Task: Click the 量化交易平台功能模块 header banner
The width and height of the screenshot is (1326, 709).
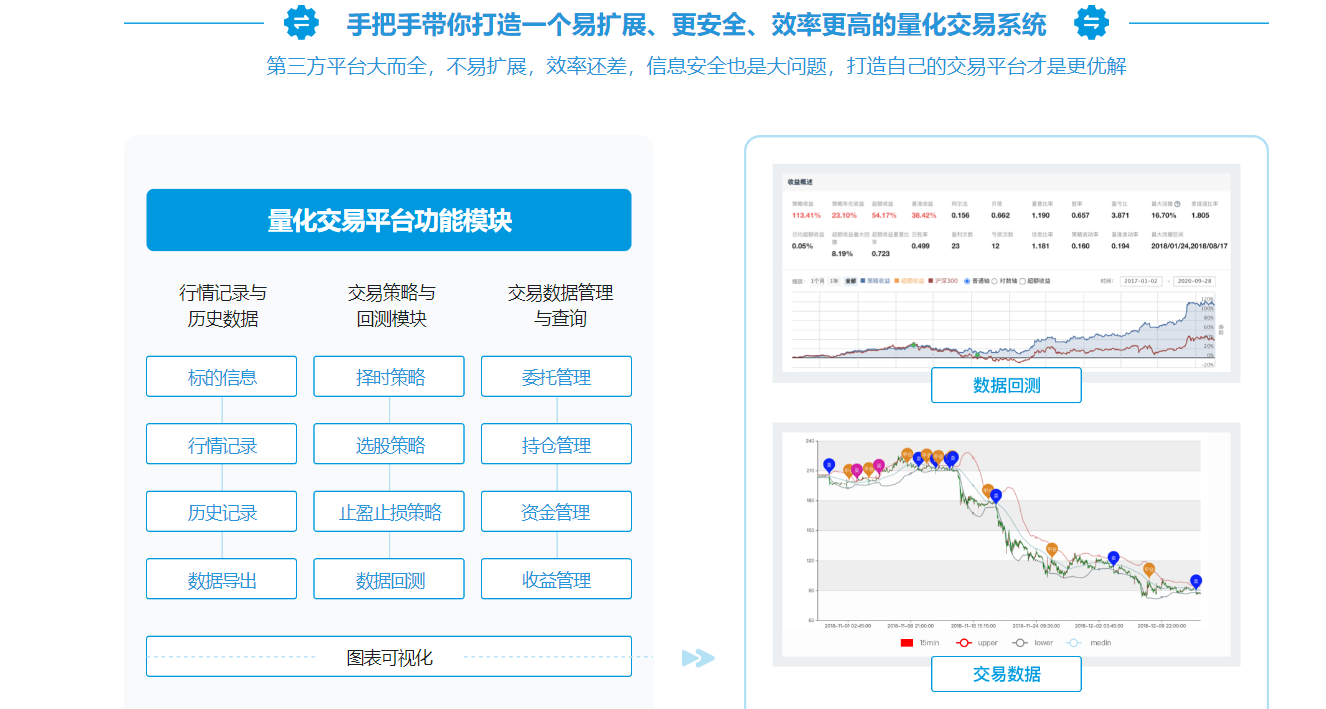Action: pos(389,220)
